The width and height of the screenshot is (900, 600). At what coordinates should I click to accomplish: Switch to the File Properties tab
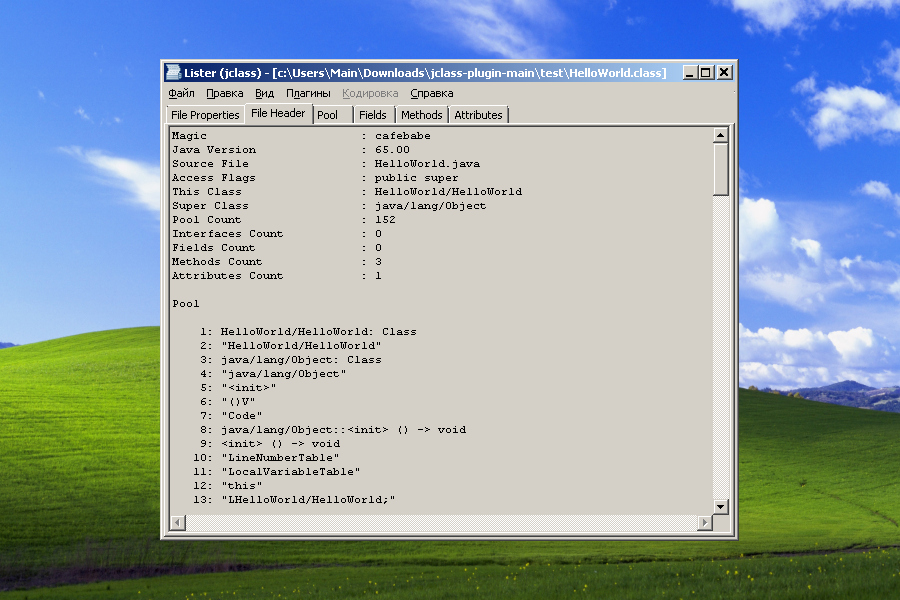pos(205,115)
